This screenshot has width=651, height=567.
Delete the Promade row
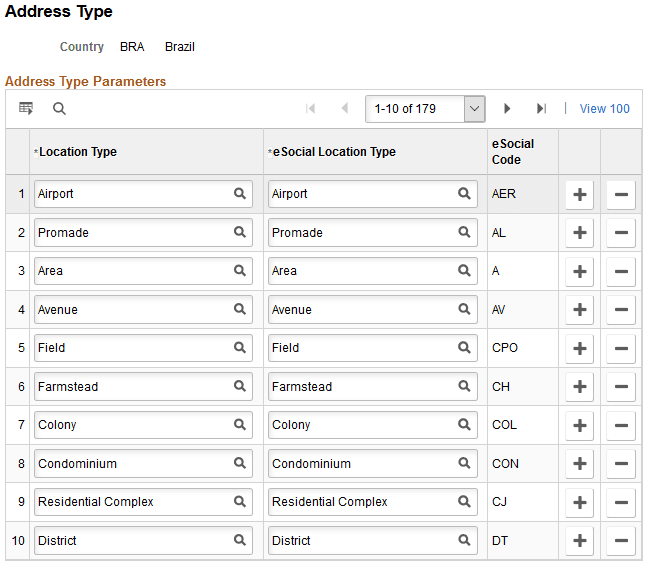[x=621, y=233]
